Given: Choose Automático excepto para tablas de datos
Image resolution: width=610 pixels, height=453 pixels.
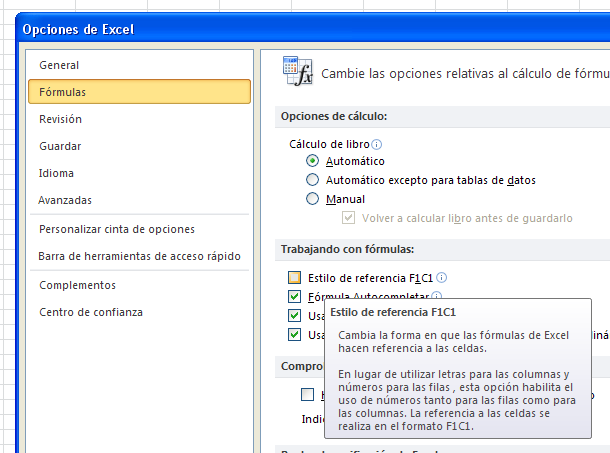Looking at the screenshot, I should click(312, 180).
